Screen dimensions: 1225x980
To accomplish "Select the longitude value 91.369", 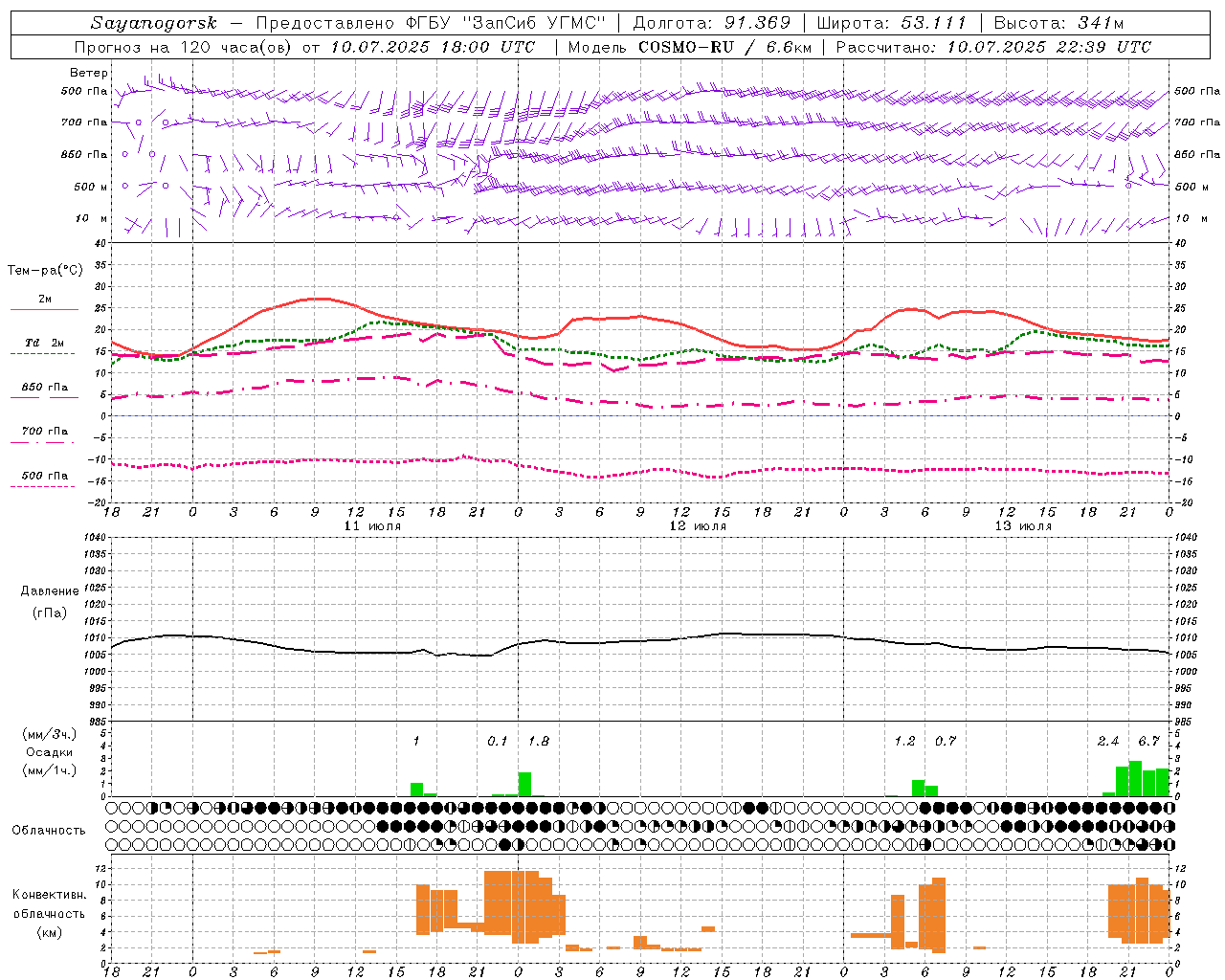I will click(757, 23).
